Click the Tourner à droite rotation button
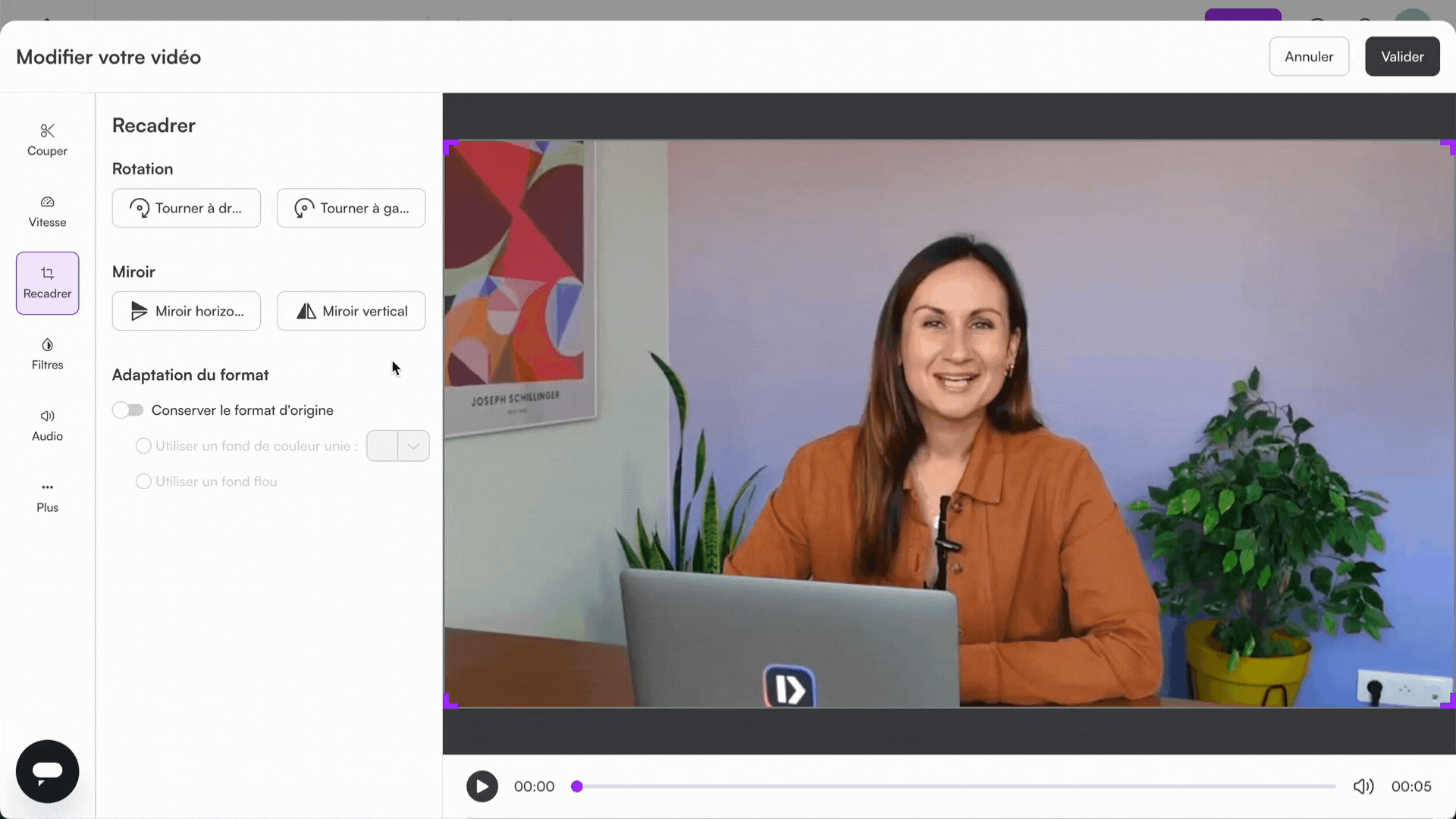Screen dimensions: 1456x819 (186, 208)
